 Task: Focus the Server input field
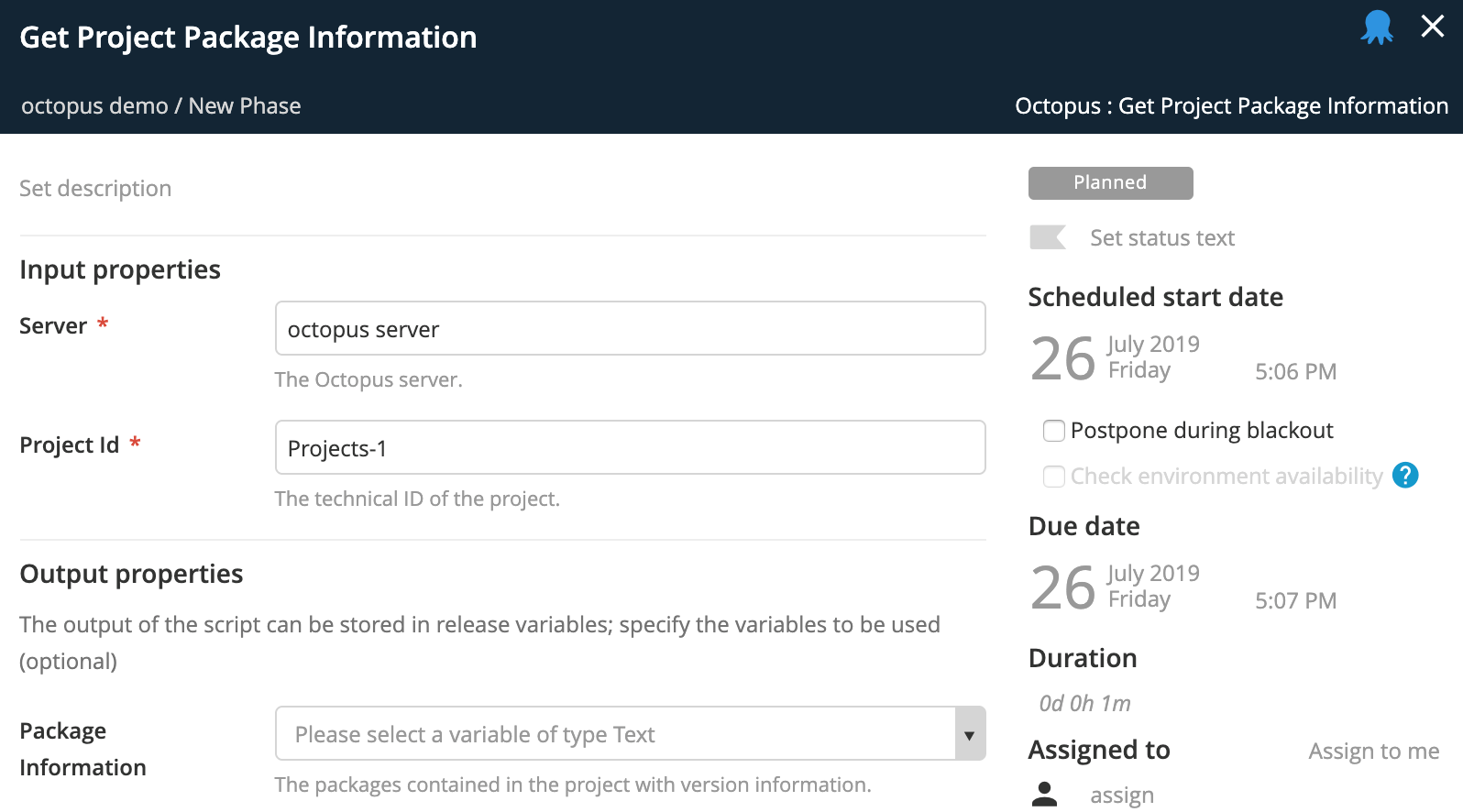click(x=631, y=328)
